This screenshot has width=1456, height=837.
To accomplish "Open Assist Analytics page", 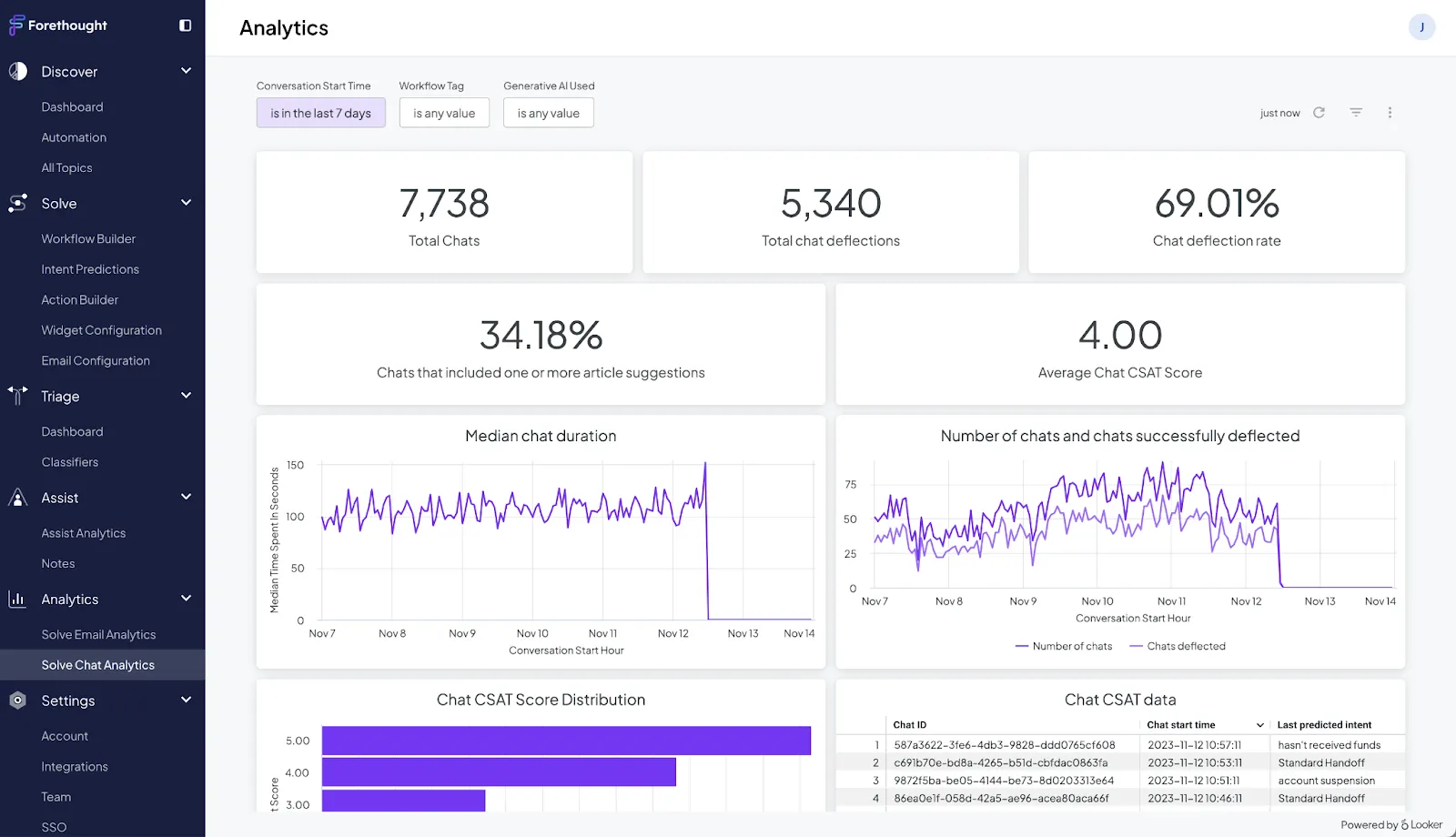I will coord(84,533).
